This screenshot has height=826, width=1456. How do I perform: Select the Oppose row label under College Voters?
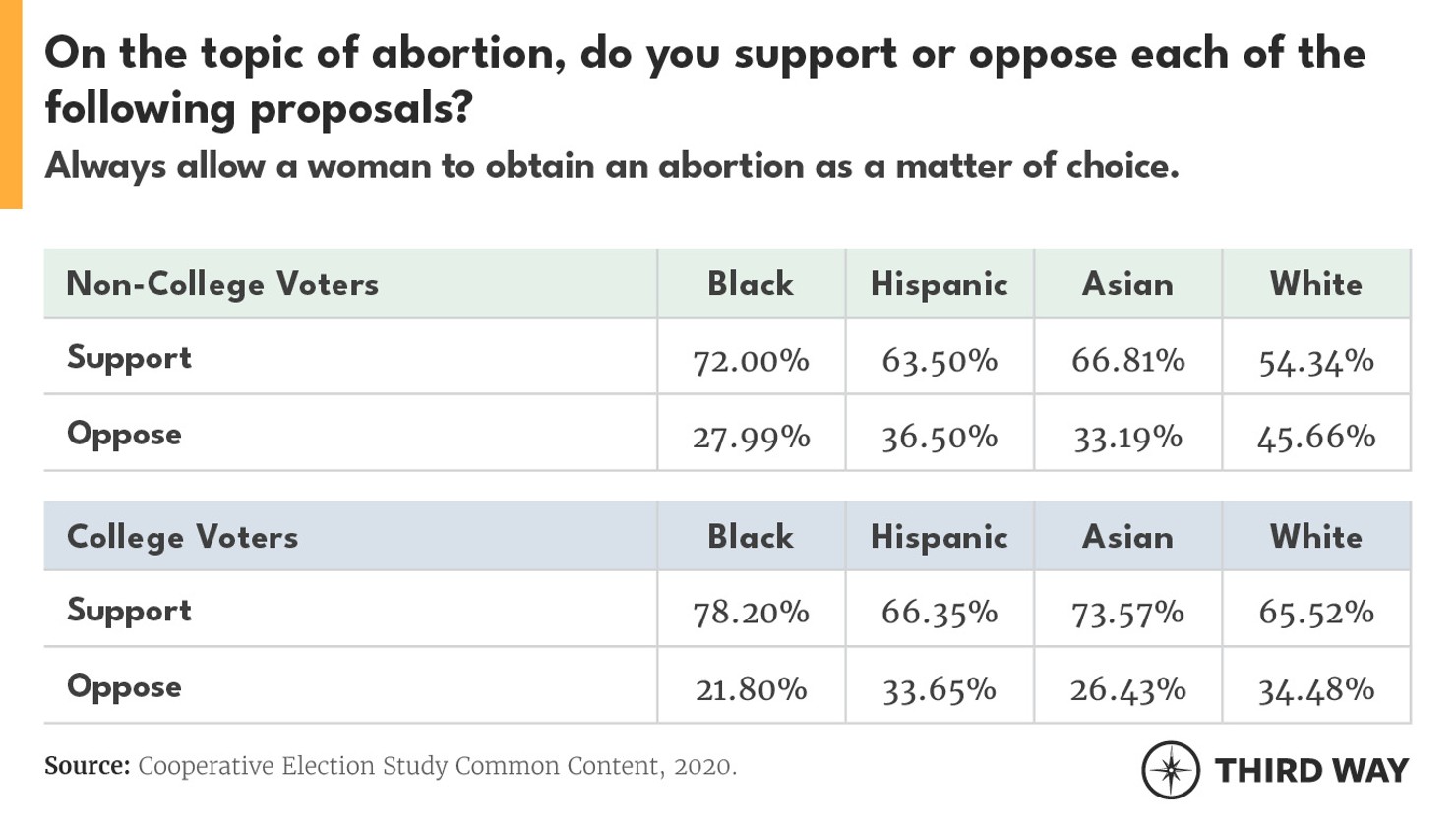124,686
